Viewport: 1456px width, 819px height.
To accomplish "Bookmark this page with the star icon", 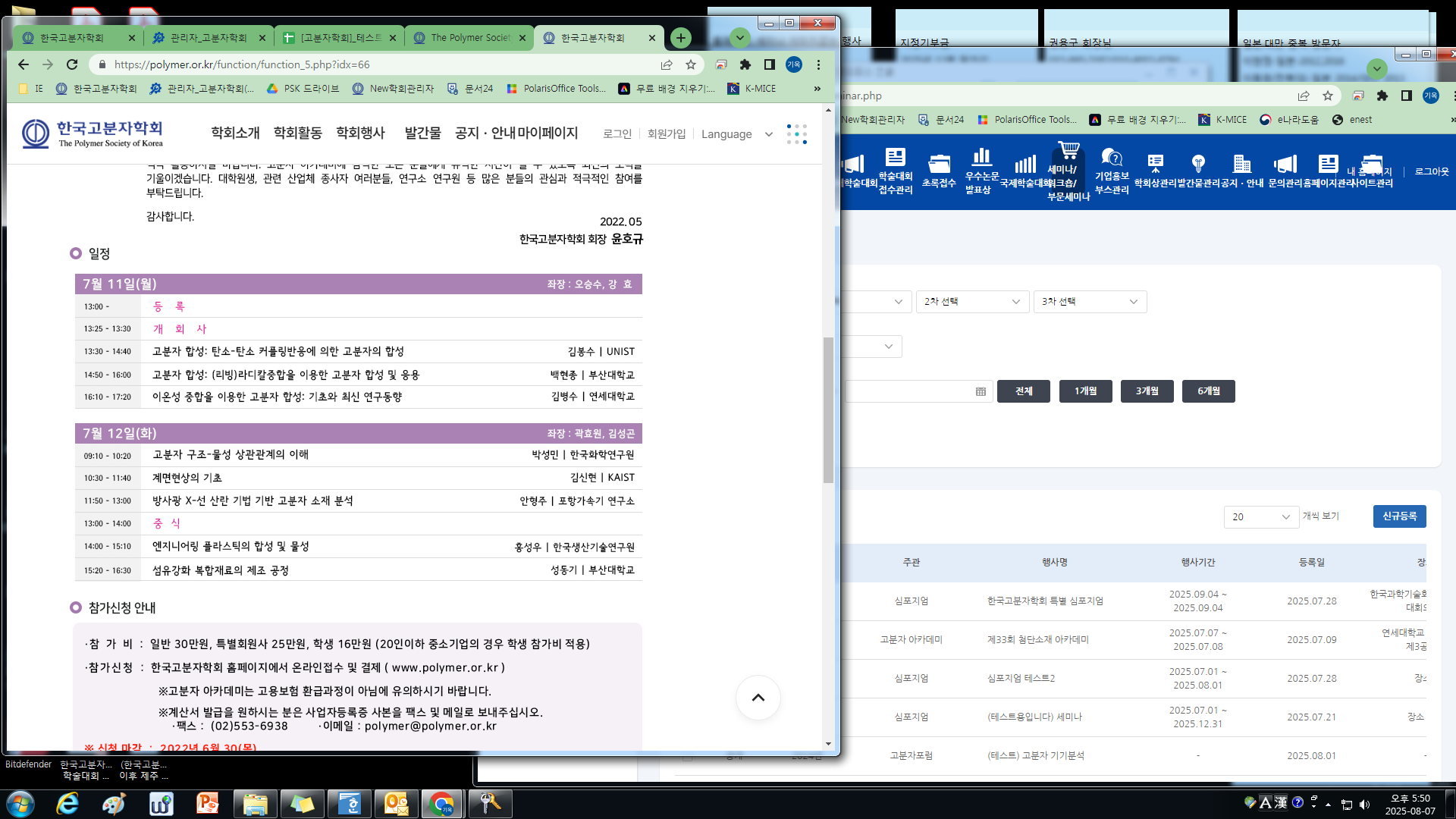I will (x=691, y=64).
